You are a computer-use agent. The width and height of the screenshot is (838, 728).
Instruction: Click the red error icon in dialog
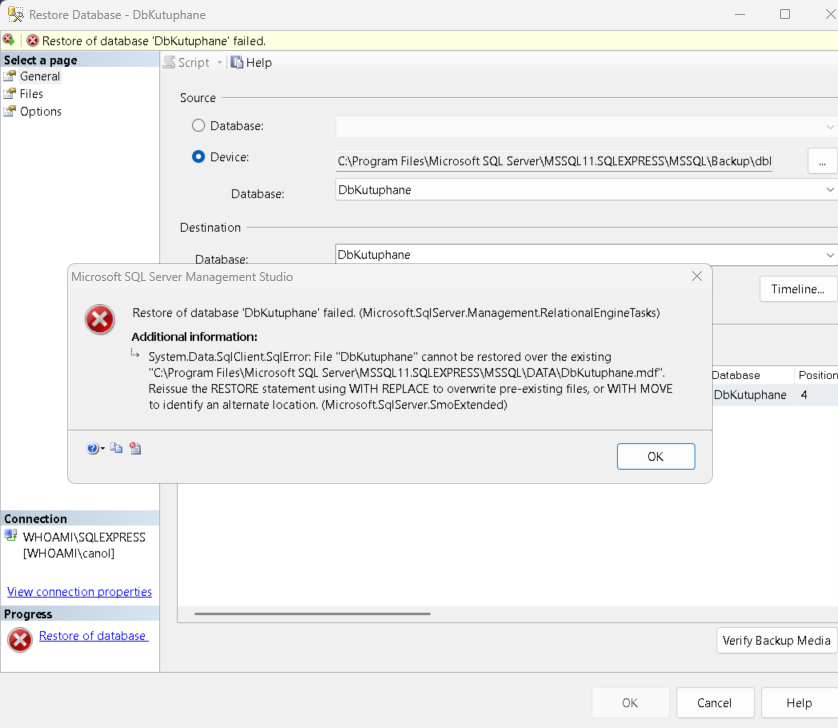click(100, 319)
